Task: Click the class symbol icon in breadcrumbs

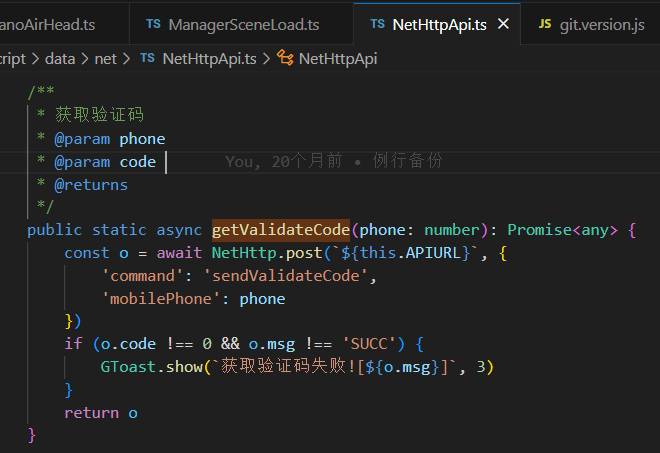Action: [x=285, y=59]
